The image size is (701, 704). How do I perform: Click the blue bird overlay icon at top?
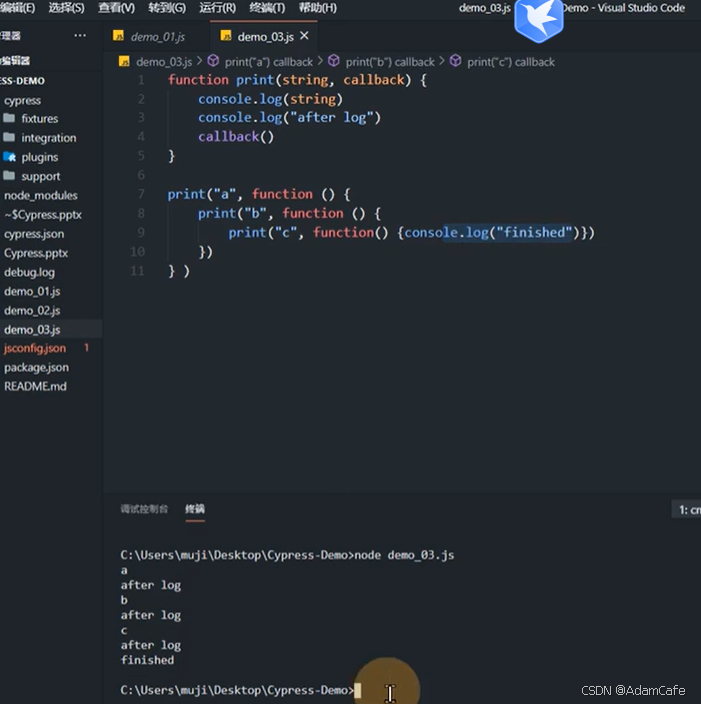coord(538,20)
